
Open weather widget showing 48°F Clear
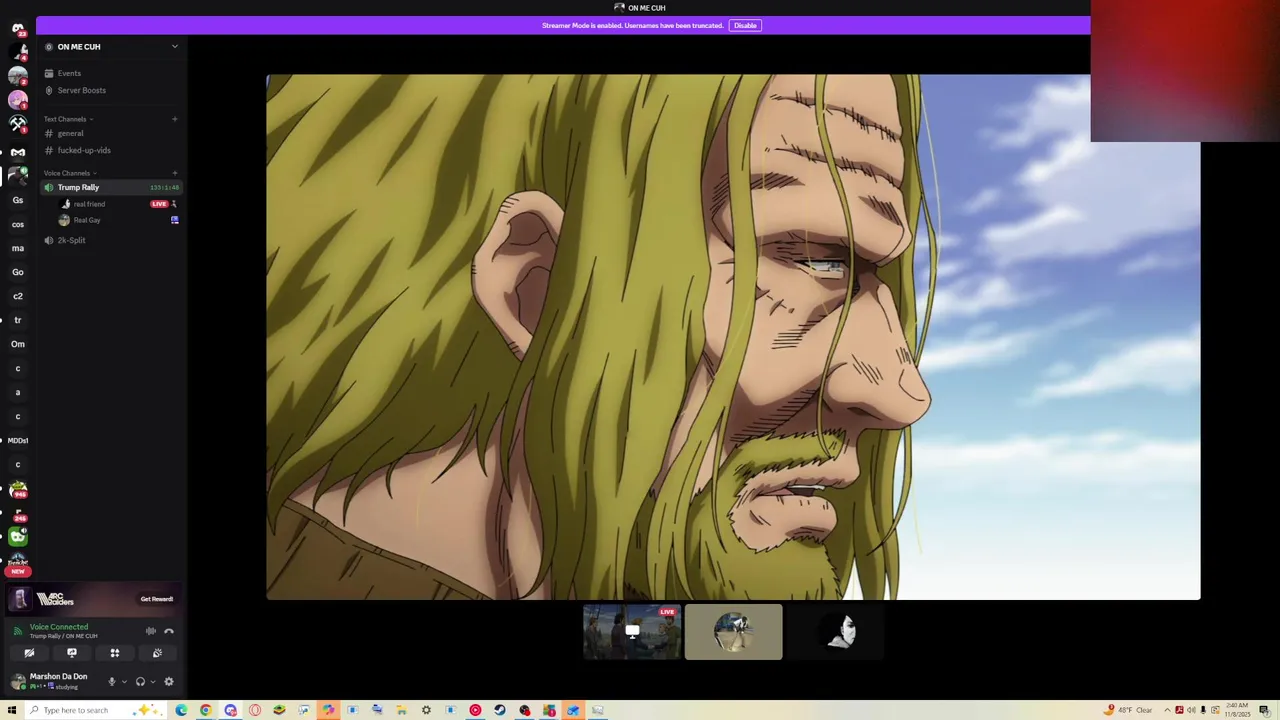point(1129,710)
